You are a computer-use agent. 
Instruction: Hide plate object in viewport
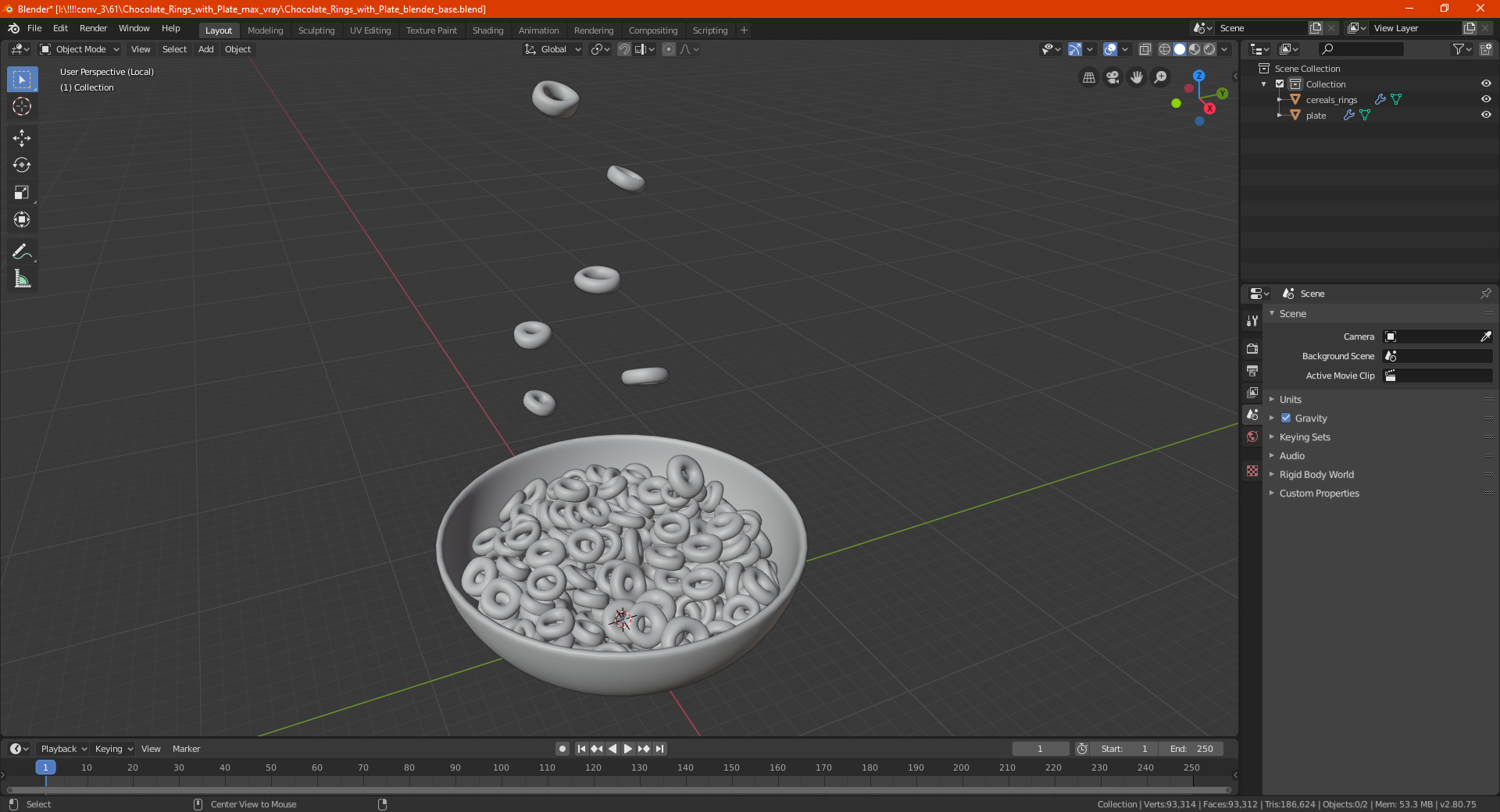(1486, 115)
